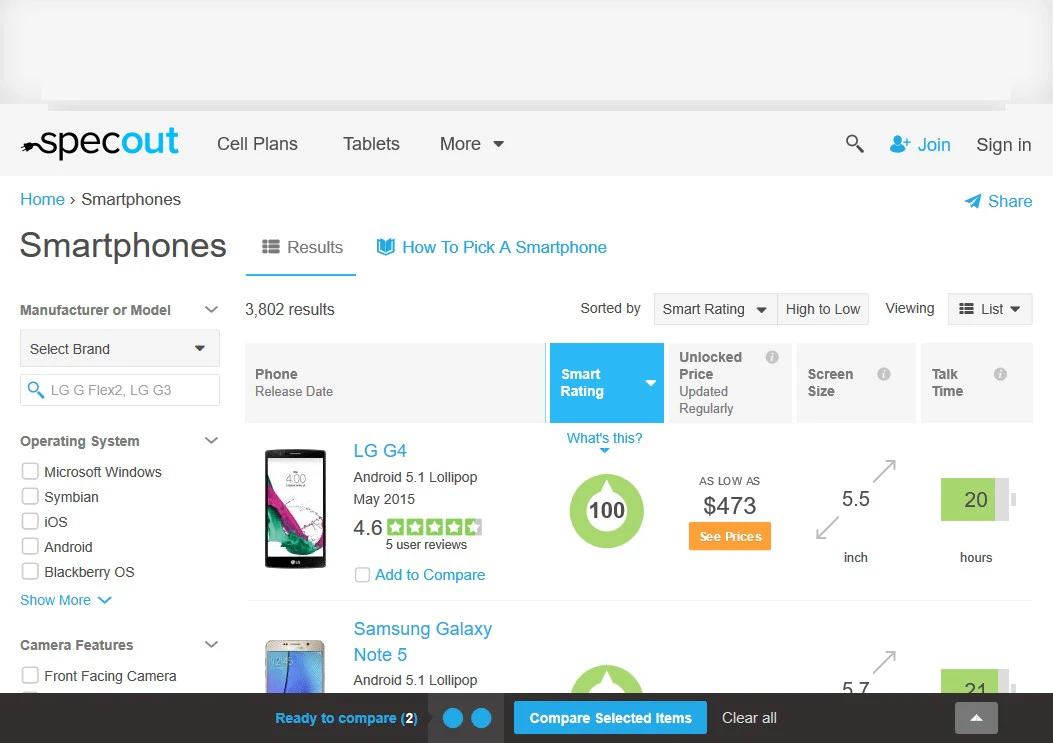Screen dimensions: 1053x743
Task: Click the Share link text
Action: coord(1010,201)
